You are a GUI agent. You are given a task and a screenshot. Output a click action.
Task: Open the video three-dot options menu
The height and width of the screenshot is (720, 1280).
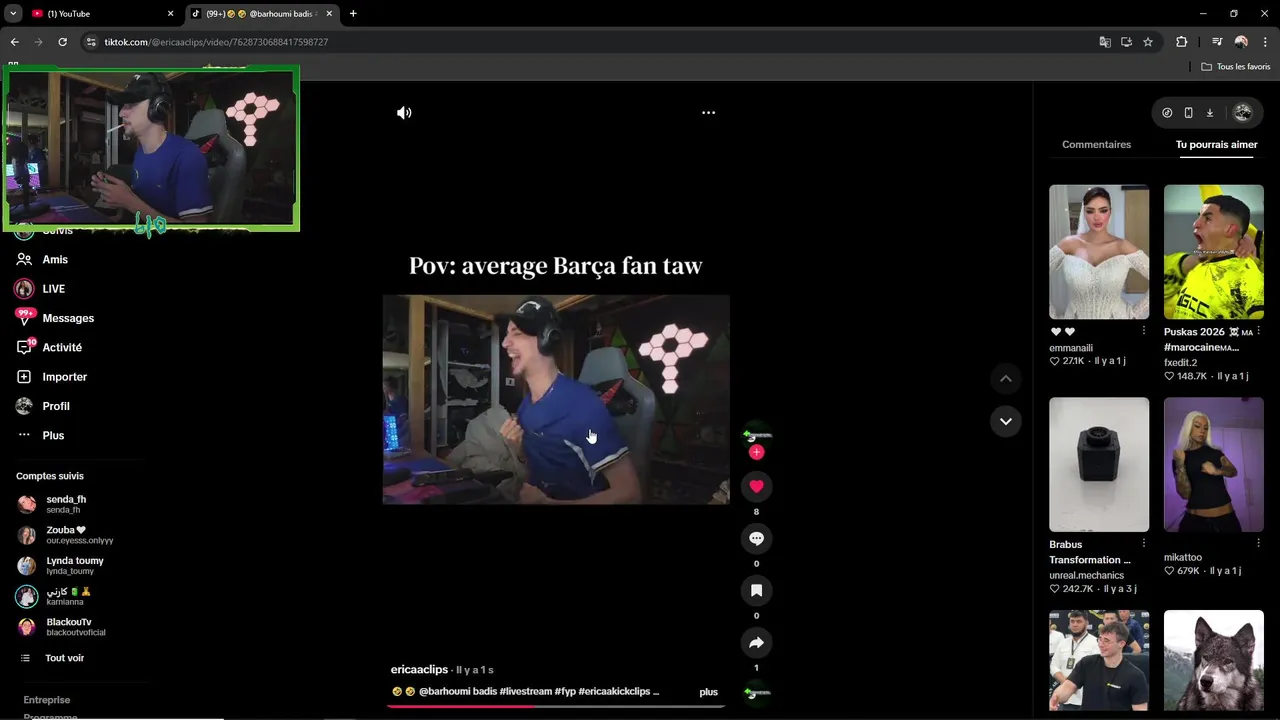(x=708, y=113)
